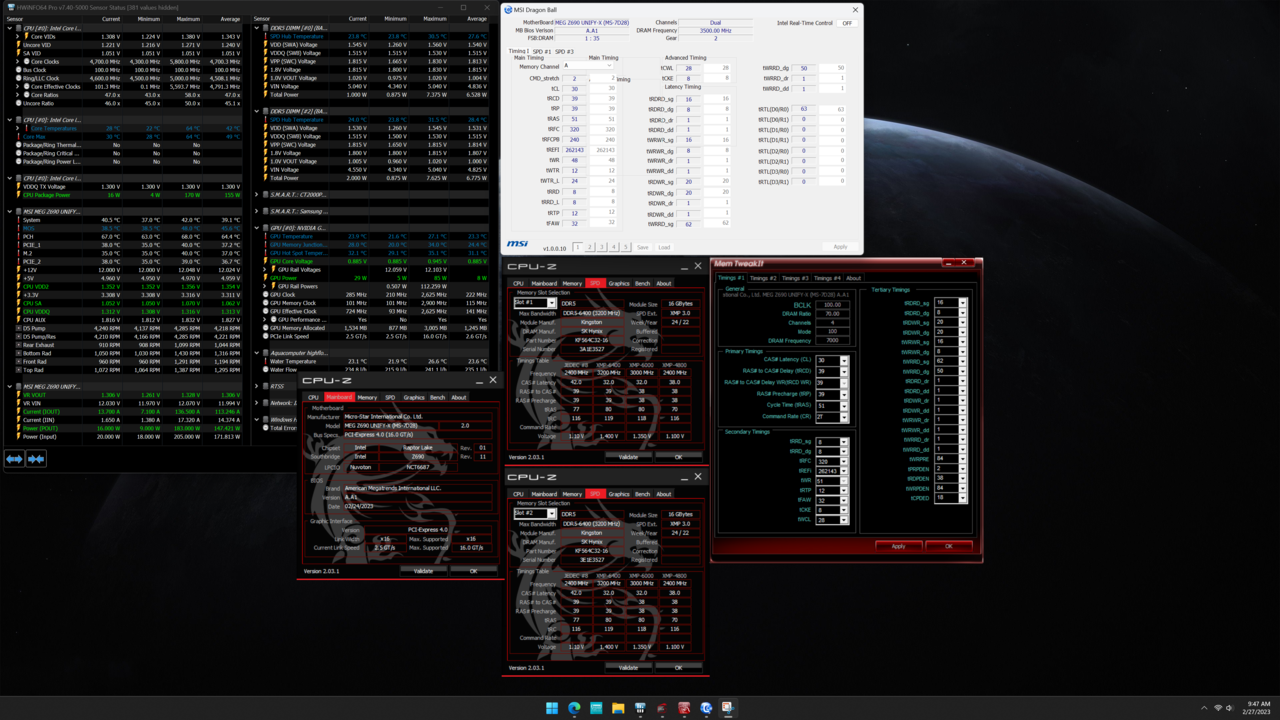
Task: Switch to Timings #2 tab in MemTweakIt
Action: [763, 278]
